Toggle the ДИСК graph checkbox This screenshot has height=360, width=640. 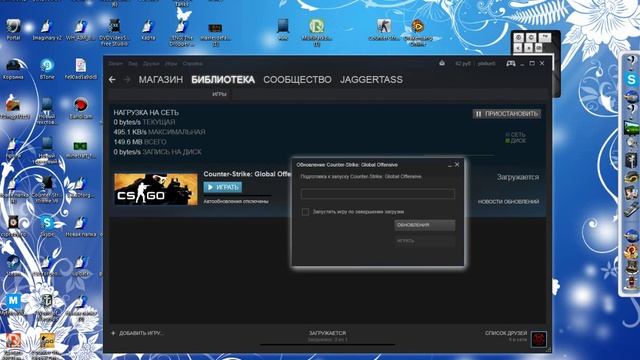tap(507, 141)
